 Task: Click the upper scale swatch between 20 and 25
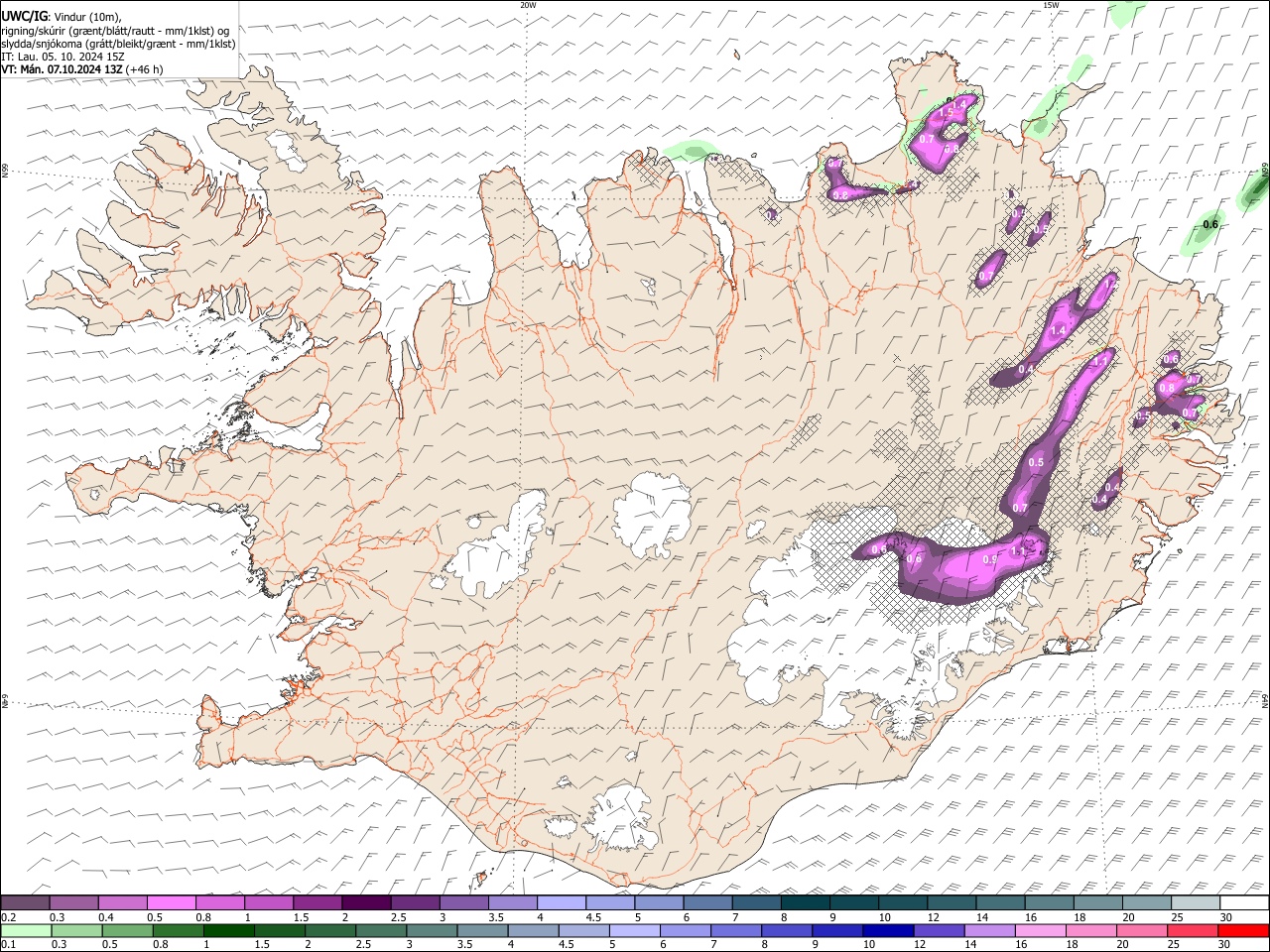[x=1147, y=902]
